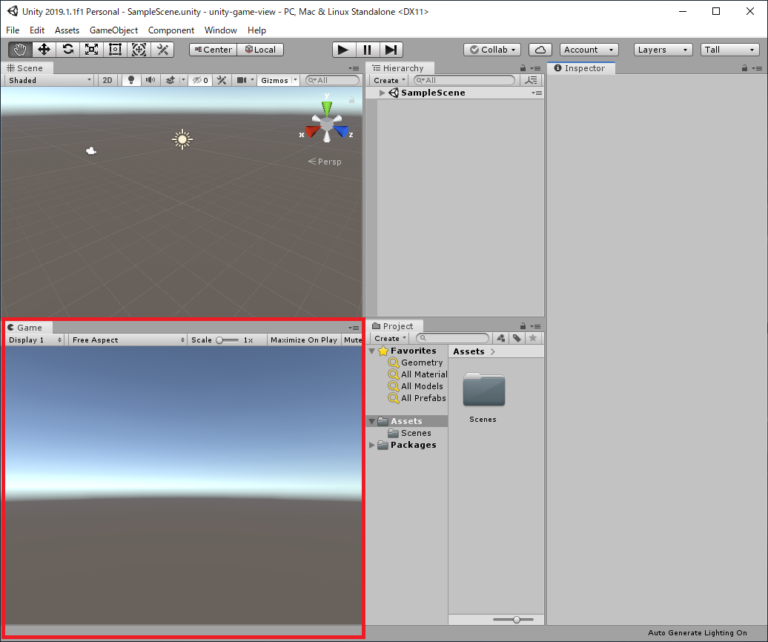The image size is (768, 642).
Task: Pause the game playback
Action: click(x=367, y=49)
